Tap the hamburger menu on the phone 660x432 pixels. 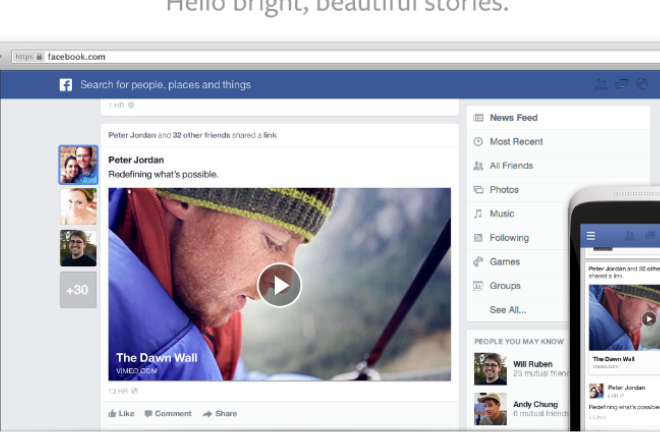[x=591, y=236]
